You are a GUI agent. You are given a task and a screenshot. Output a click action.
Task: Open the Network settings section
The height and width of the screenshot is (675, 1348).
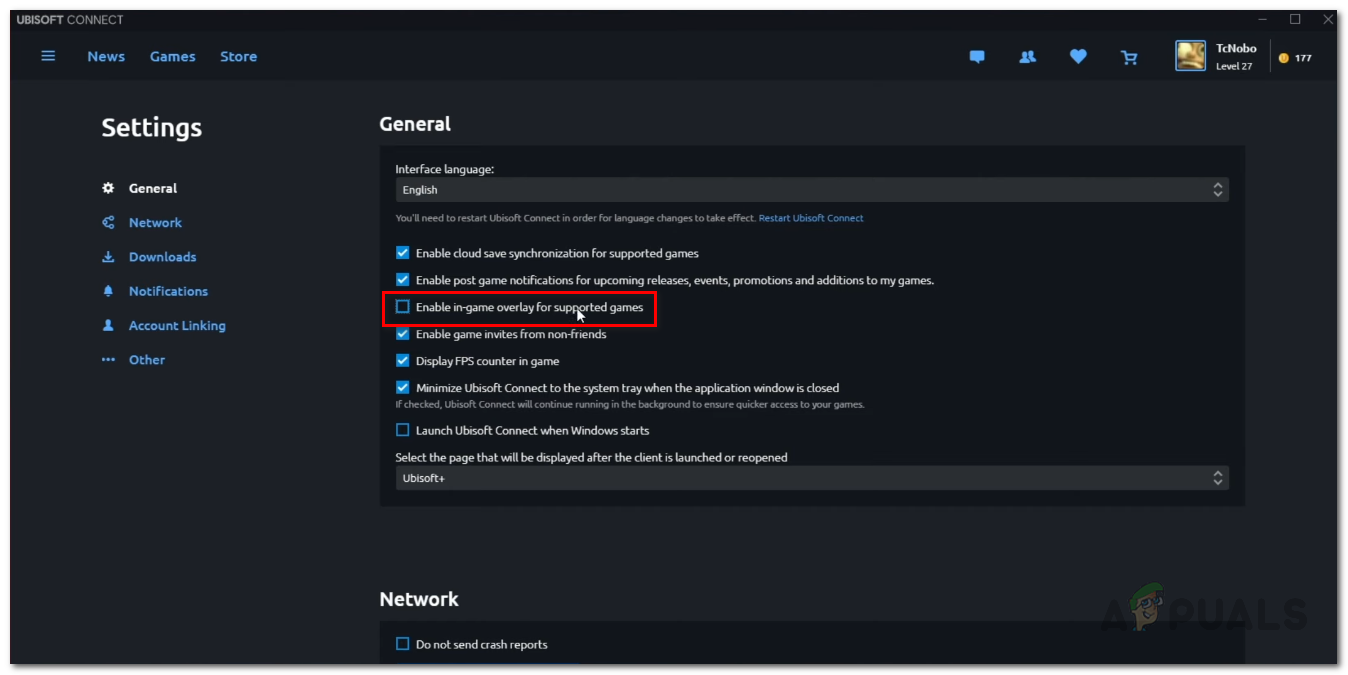pyautogui.click(x=155, y=223)
